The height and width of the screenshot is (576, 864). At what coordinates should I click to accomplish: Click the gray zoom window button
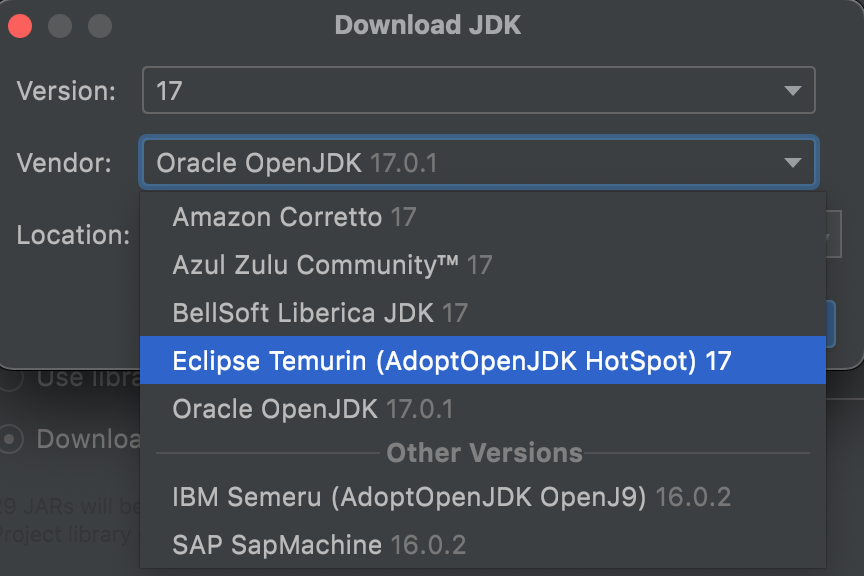[98, 26]
